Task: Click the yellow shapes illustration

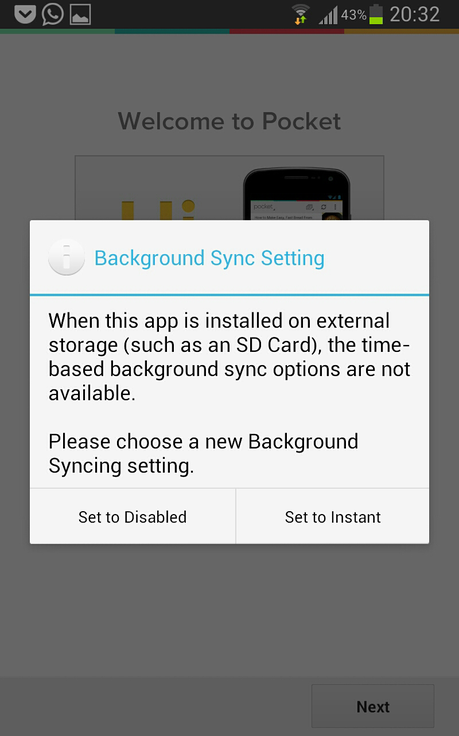Action: [158, 210]
